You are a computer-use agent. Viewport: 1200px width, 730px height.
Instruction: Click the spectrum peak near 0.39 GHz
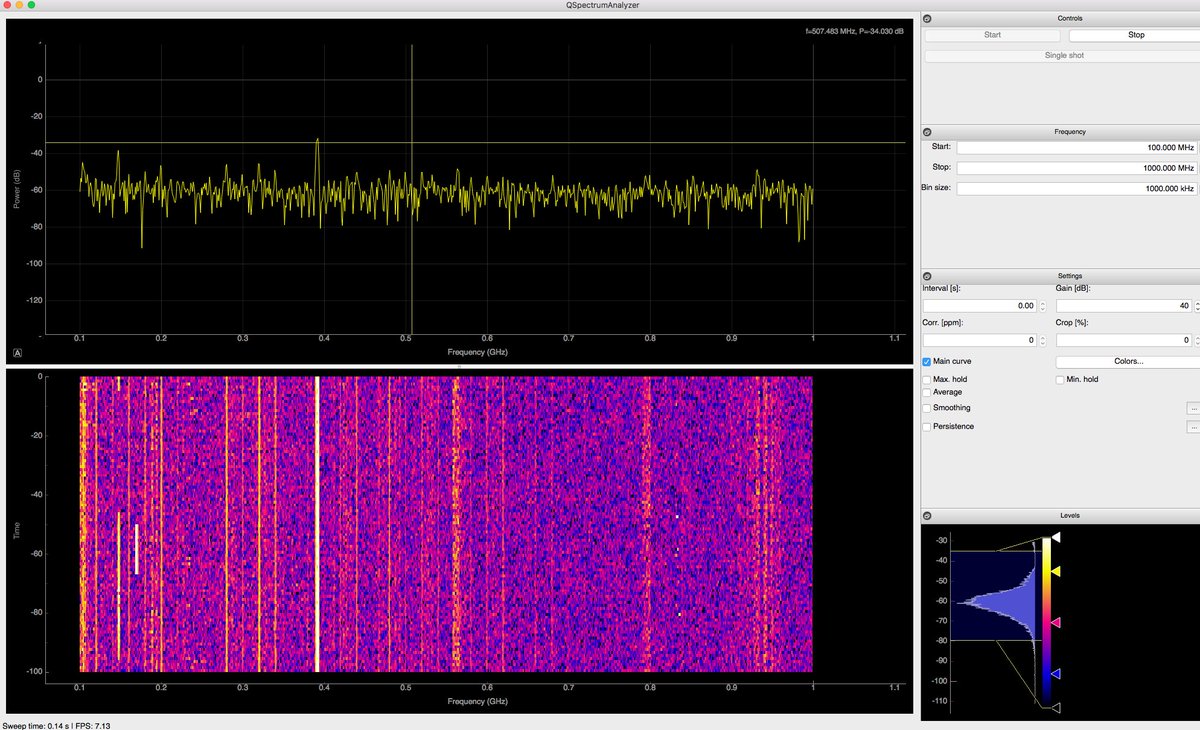(317, 141)
